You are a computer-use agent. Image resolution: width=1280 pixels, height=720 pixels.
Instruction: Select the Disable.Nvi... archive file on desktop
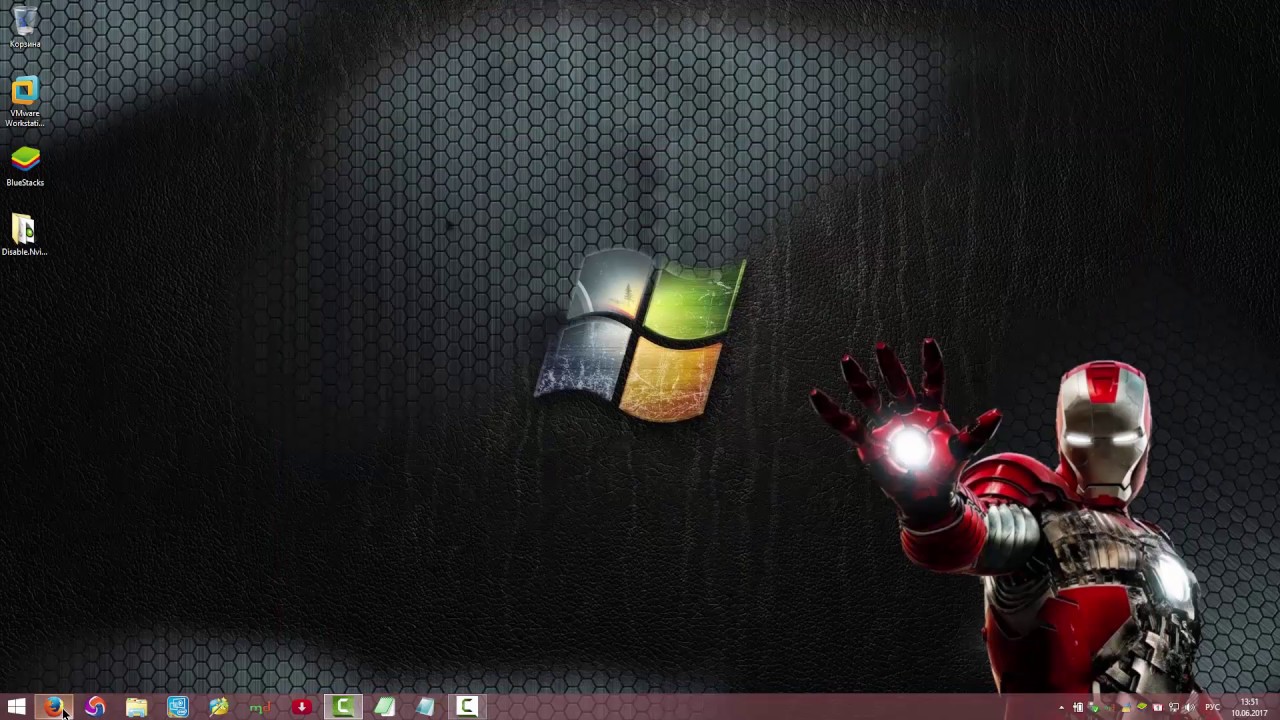point(24,236)
